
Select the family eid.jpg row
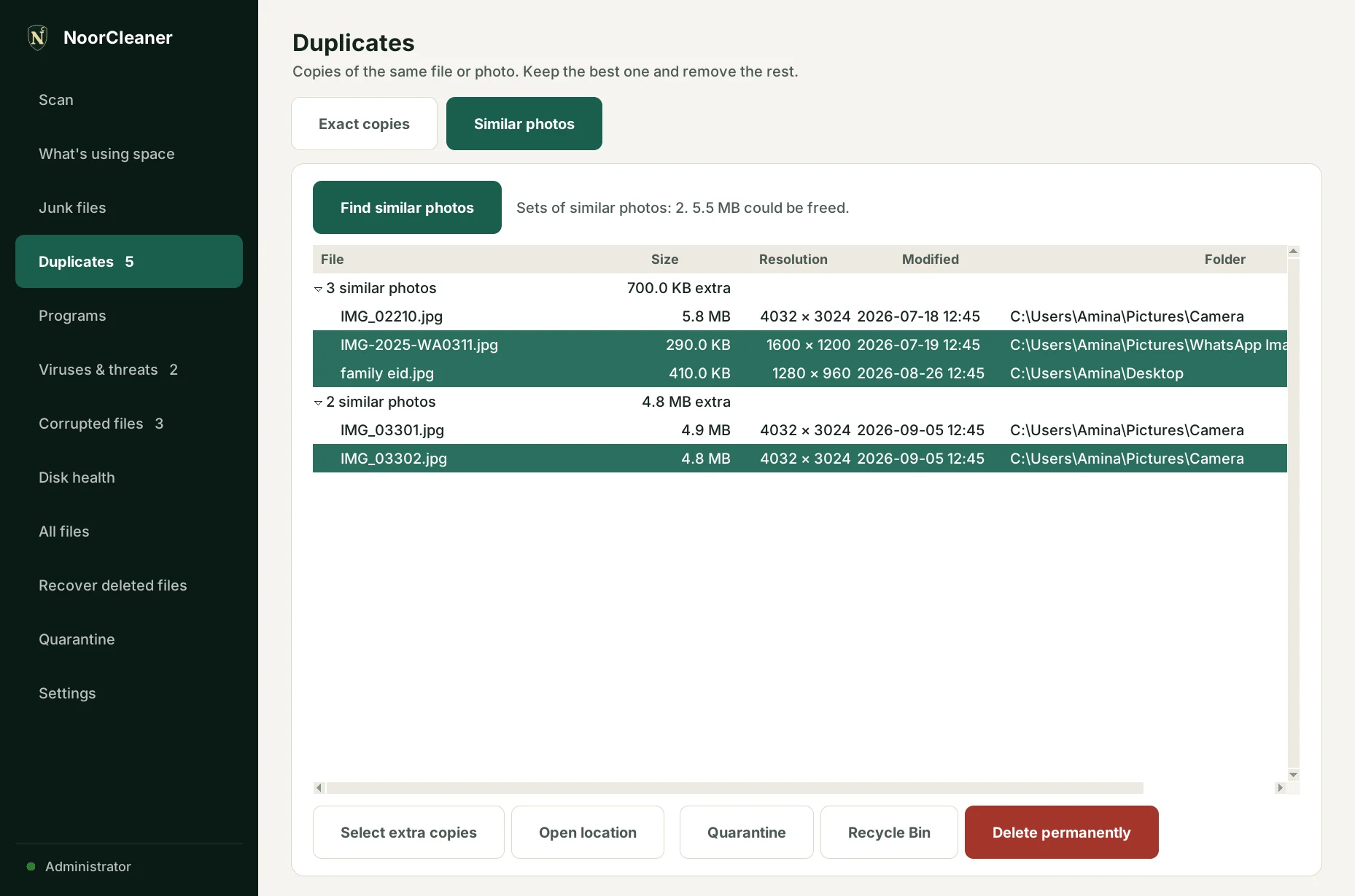pos(800,373)
